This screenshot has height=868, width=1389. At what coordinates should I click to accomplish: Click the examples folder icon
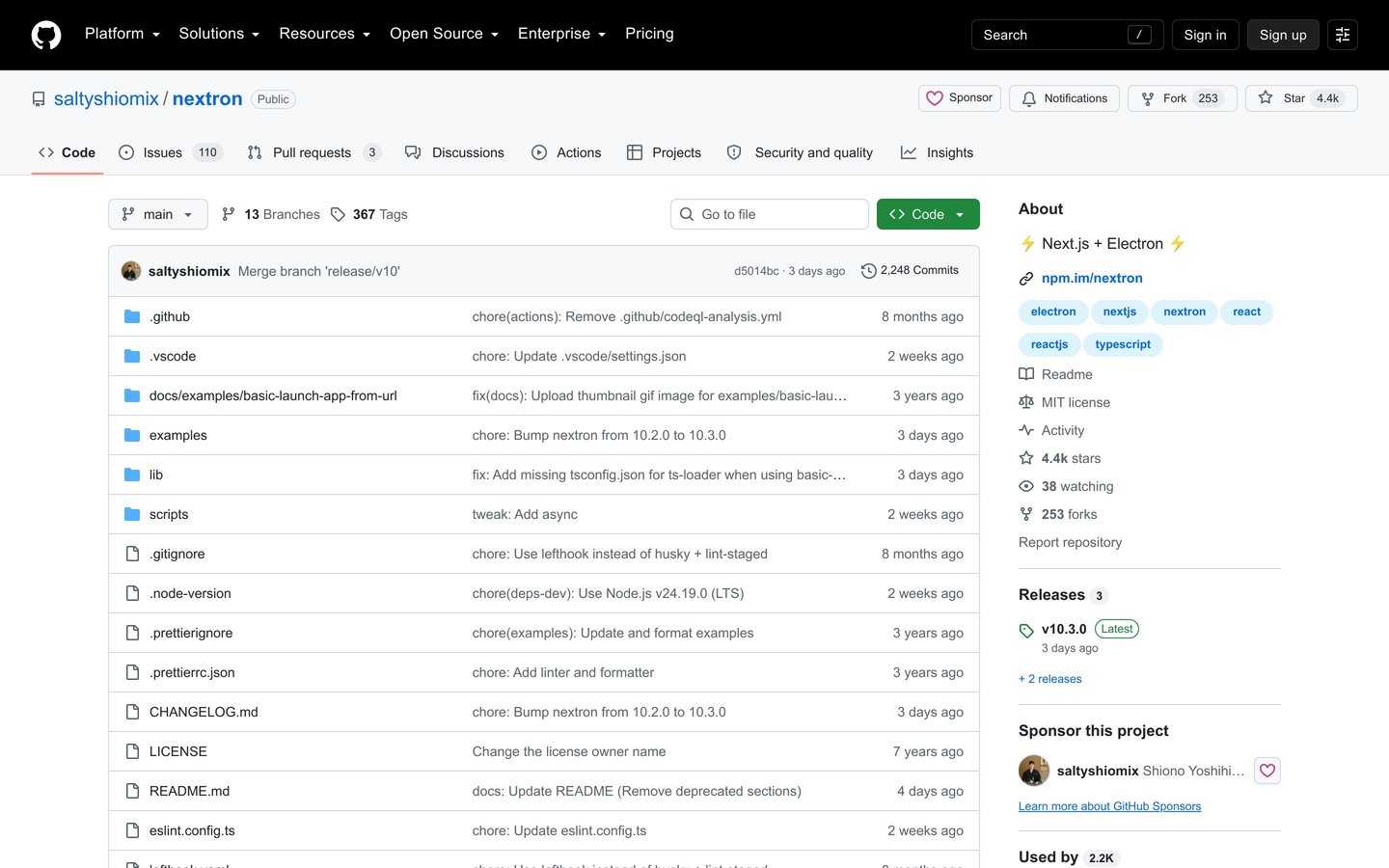click(132, 435)
